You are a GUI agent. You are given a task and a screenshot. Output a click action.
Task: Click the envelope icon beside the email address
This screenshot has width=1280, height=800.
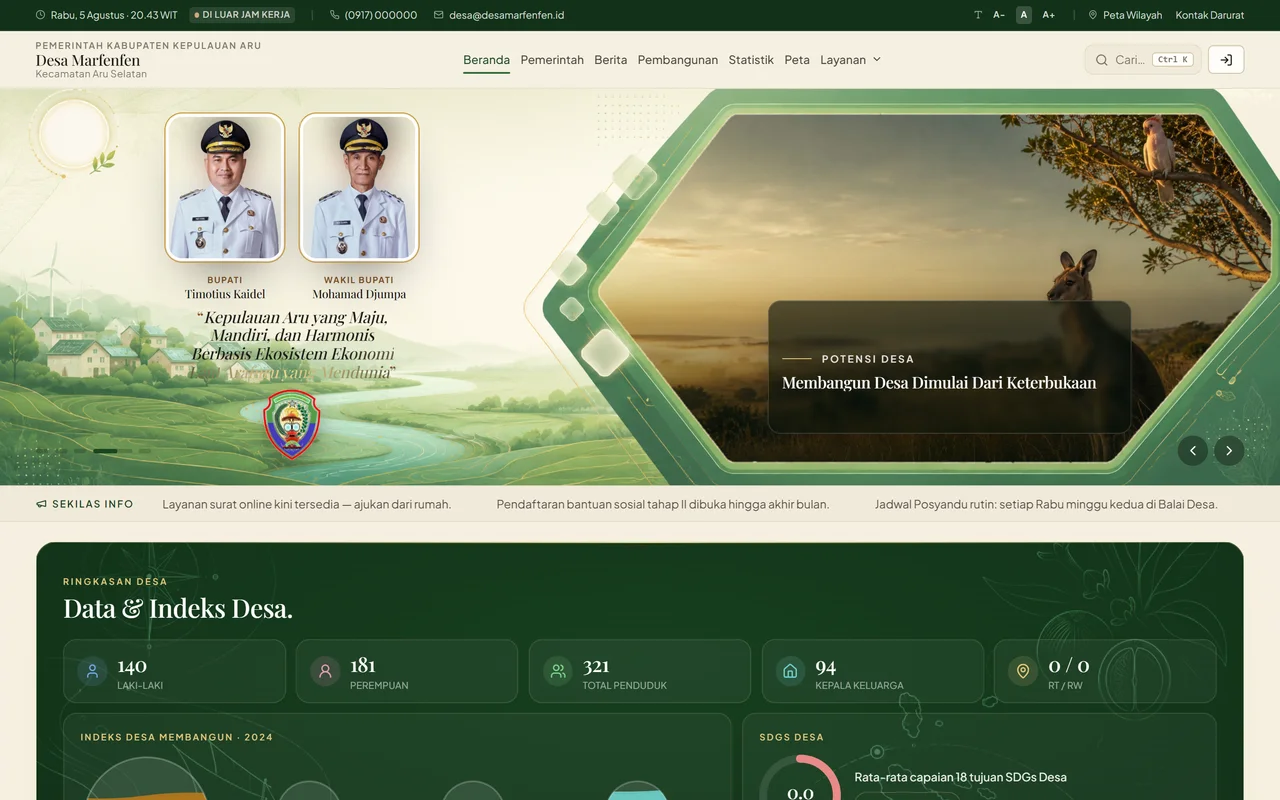click(x=439, y=15)
